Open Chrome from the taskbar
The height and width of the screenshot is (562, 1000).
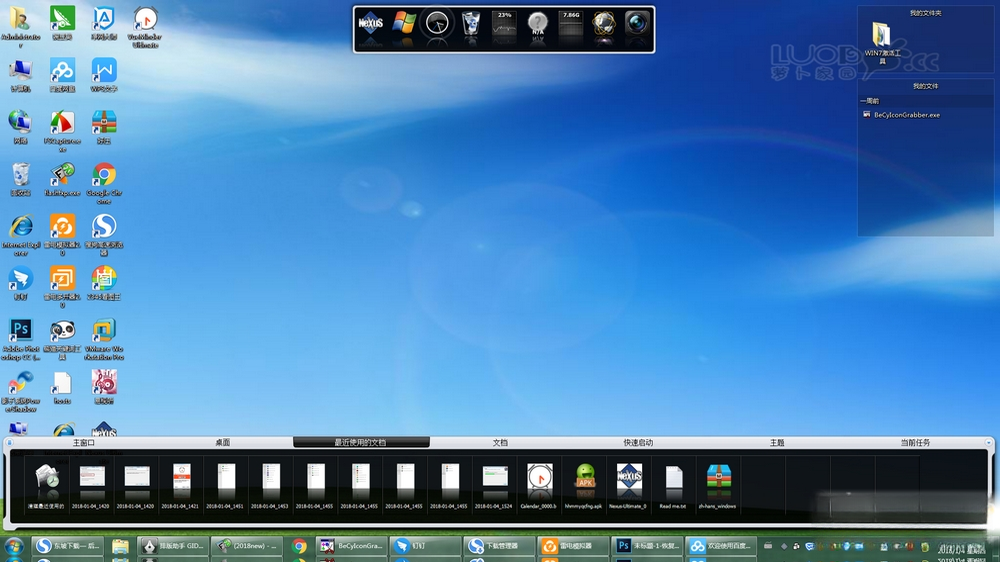pos(299,546)
